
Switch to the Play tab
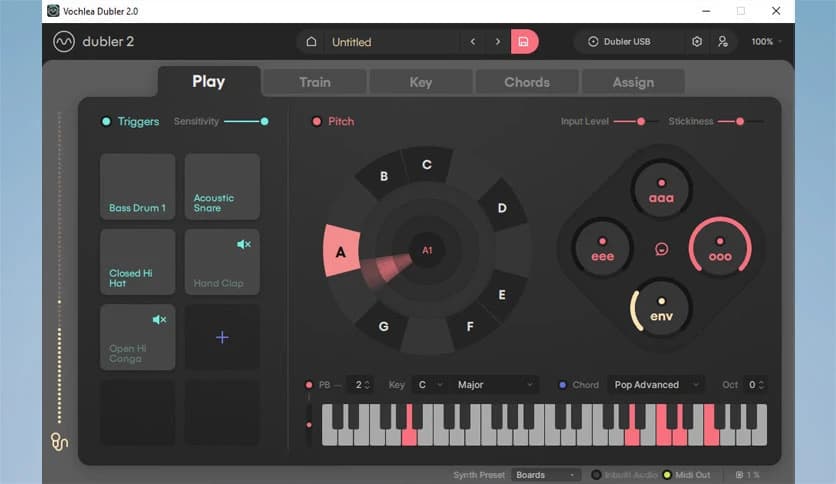pos(208,82)
